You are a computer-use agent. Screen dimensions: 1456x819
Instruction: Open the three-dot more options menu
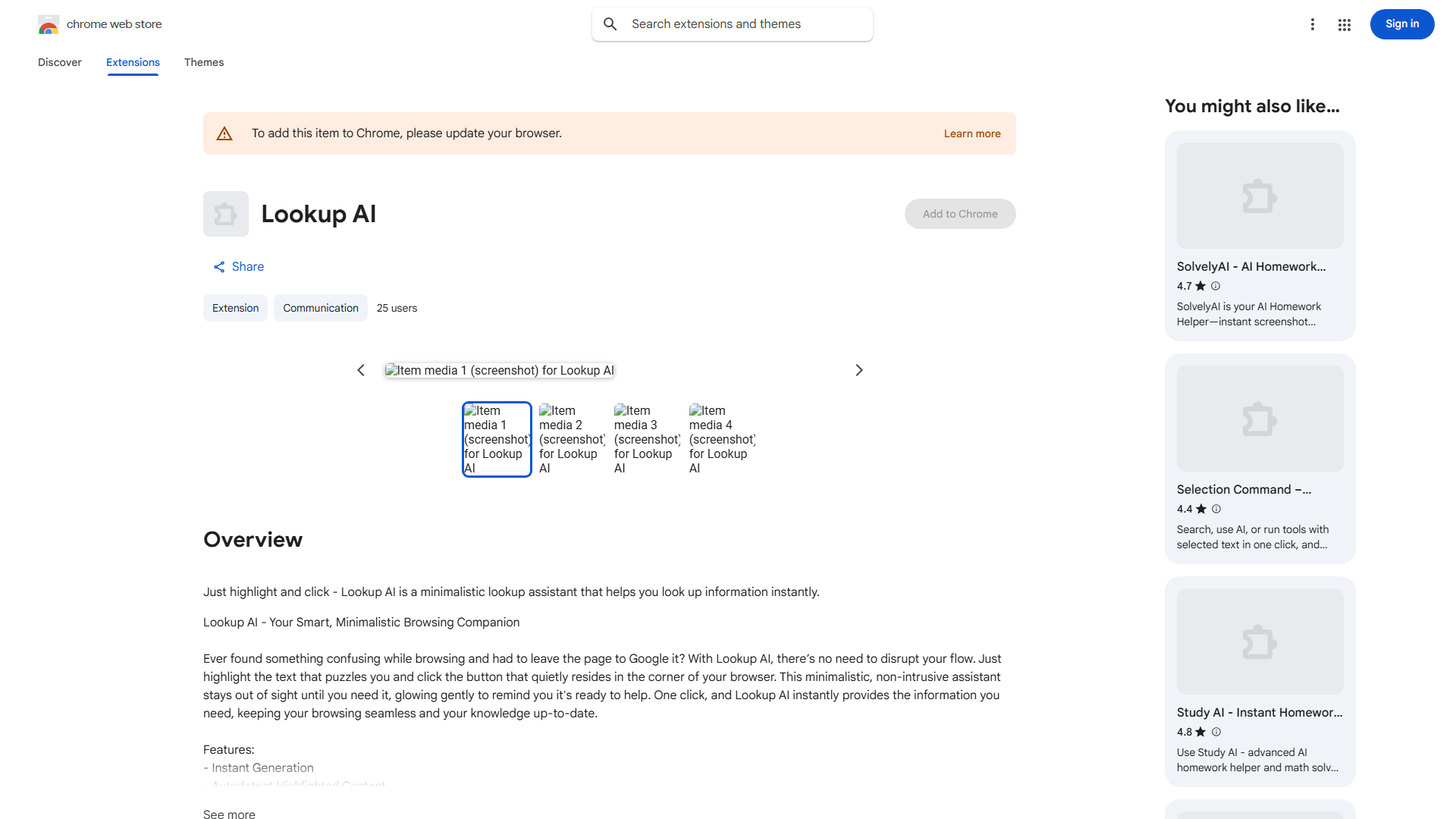(1313, 24)
